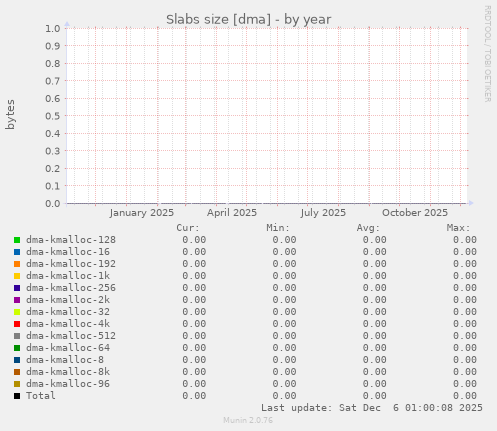Click the July 2025 axis label
This screenshot has width=497, height=431.
pyautogui.click(x=323, y=213)
